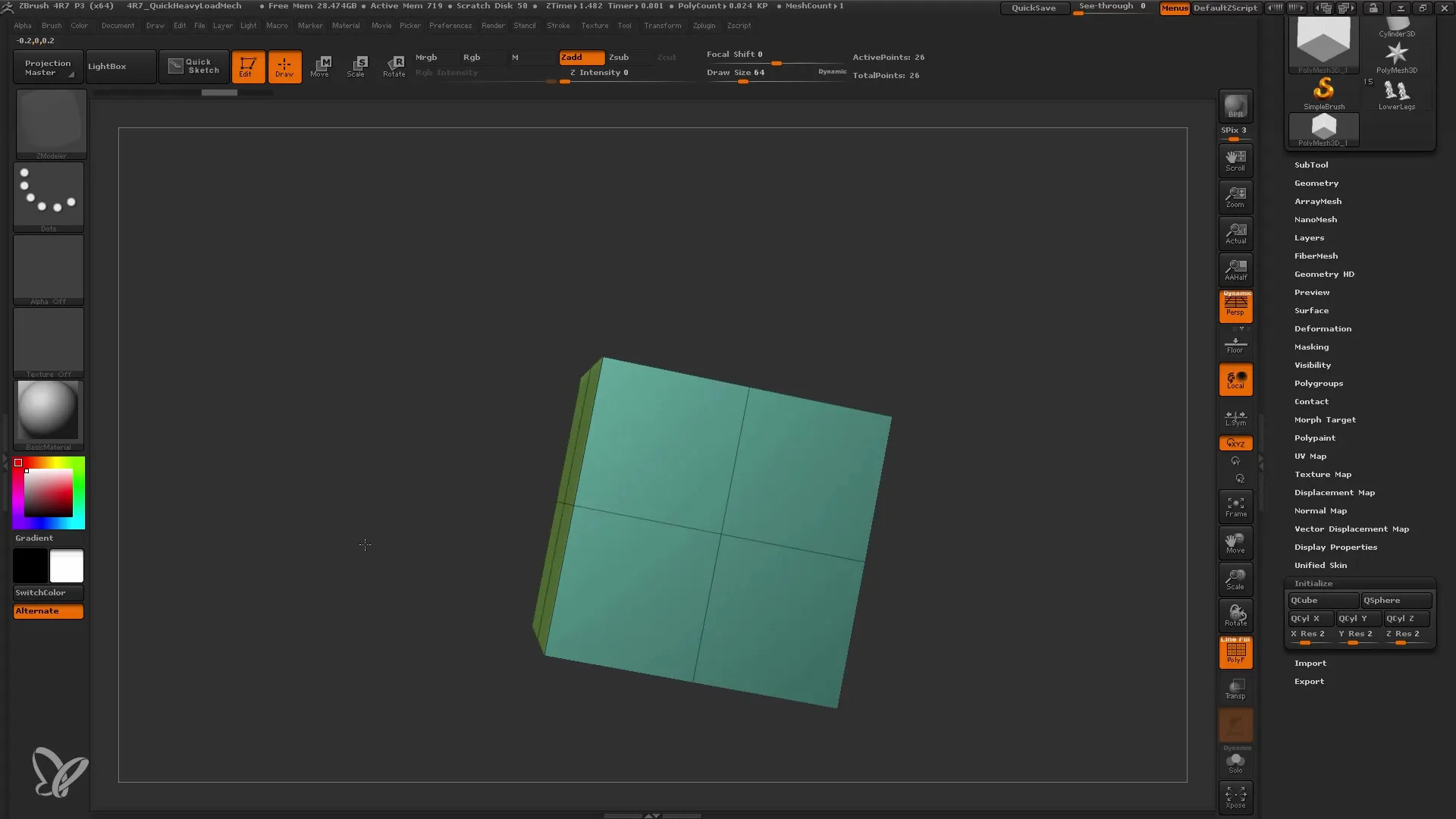The height and width of the screenshot is (819, 1456).
Task: Click the Local transformation icon
Action: pos(1235,380)
